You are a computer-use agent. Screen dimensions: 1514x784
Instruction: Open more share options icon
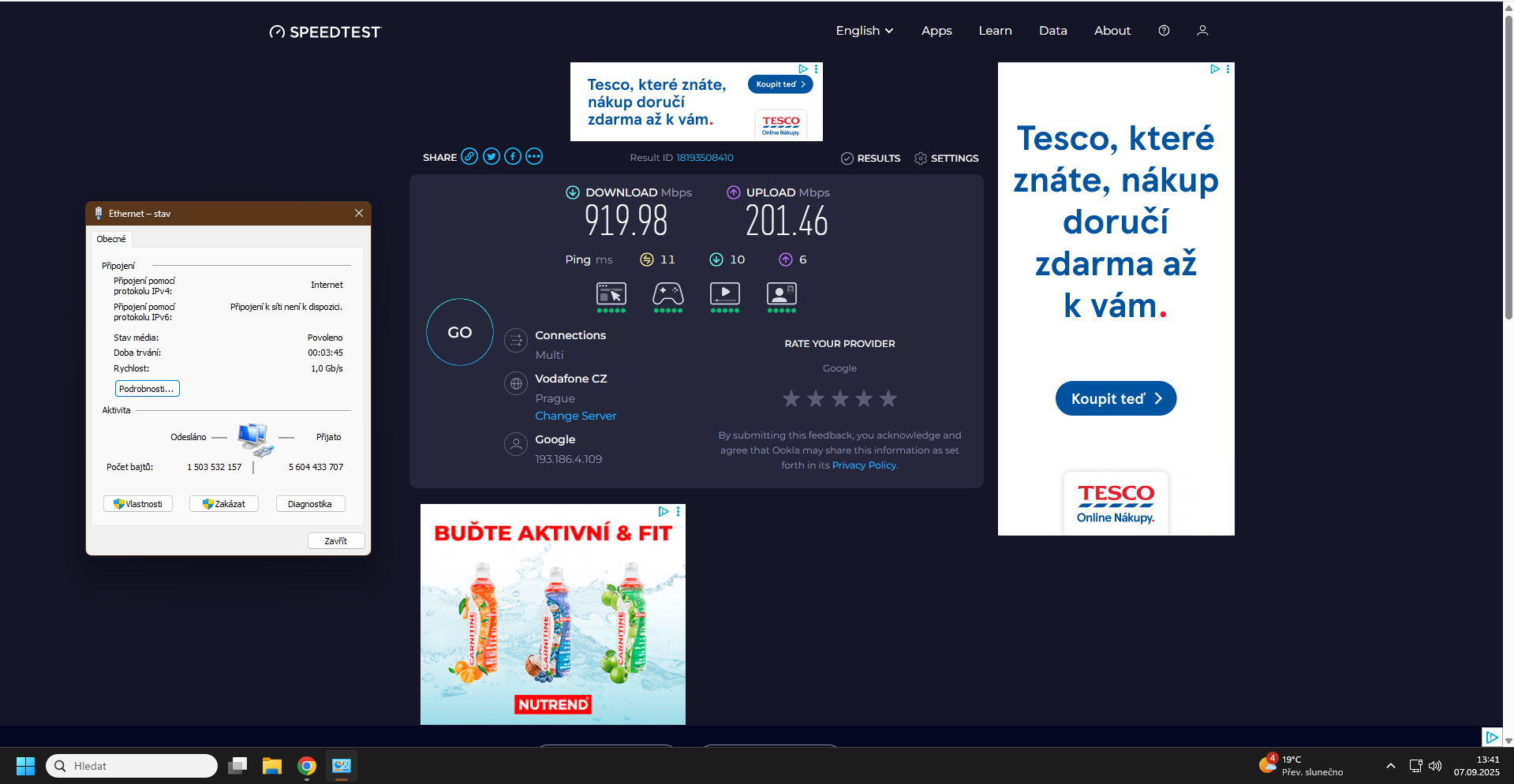pos(534,156)
